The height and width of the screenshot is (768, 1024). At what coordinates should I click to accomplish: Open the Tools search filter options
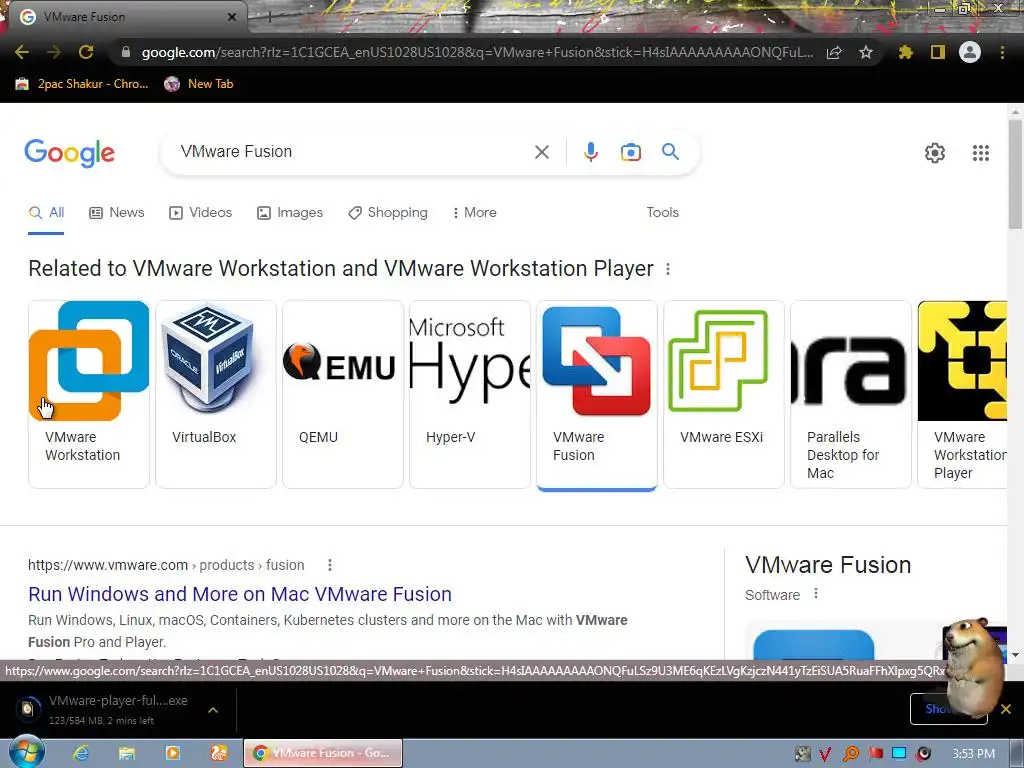point(662,213)
